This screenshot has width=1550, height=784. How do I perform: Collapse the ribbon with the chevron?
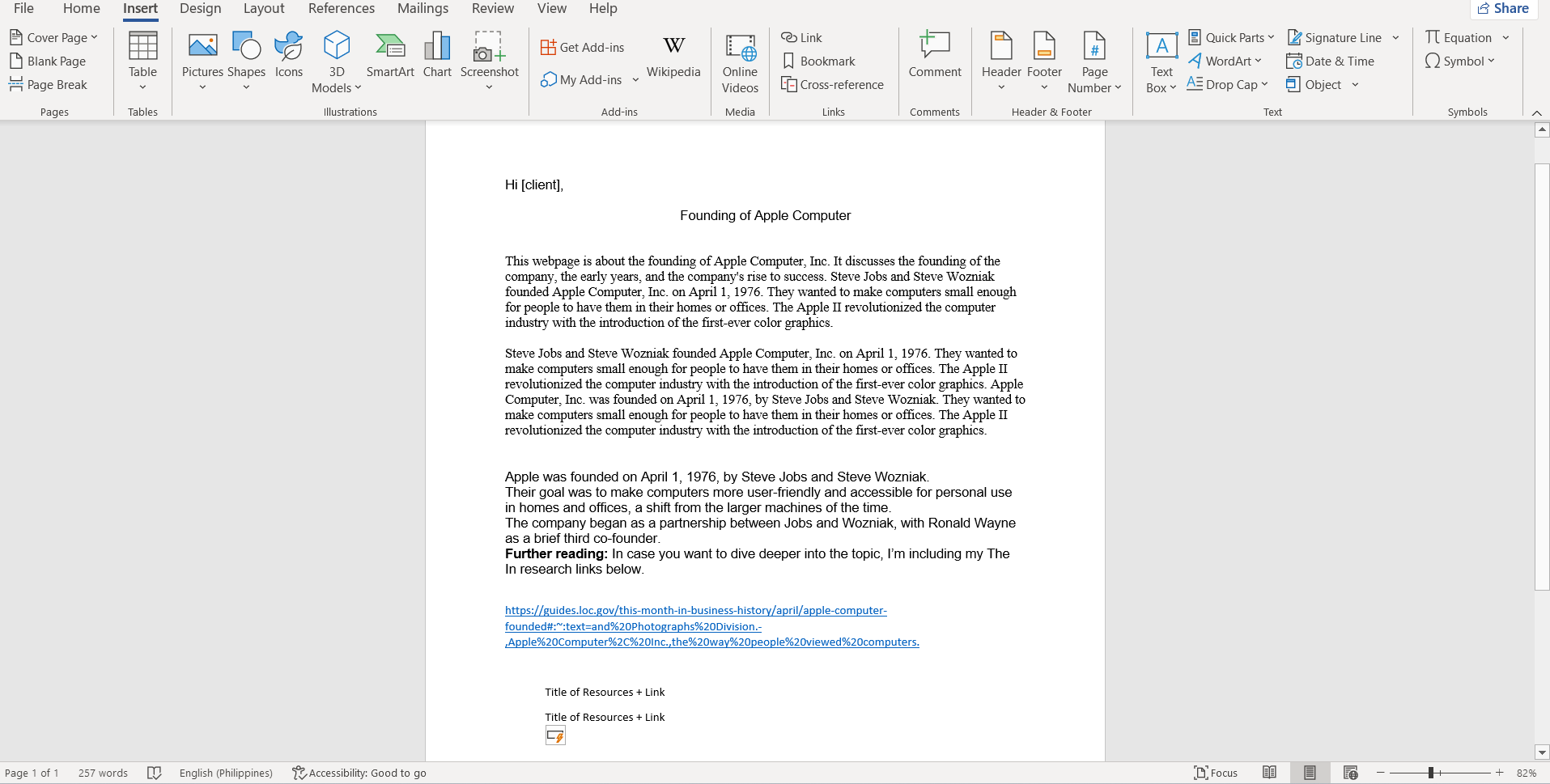point(1536,112)
